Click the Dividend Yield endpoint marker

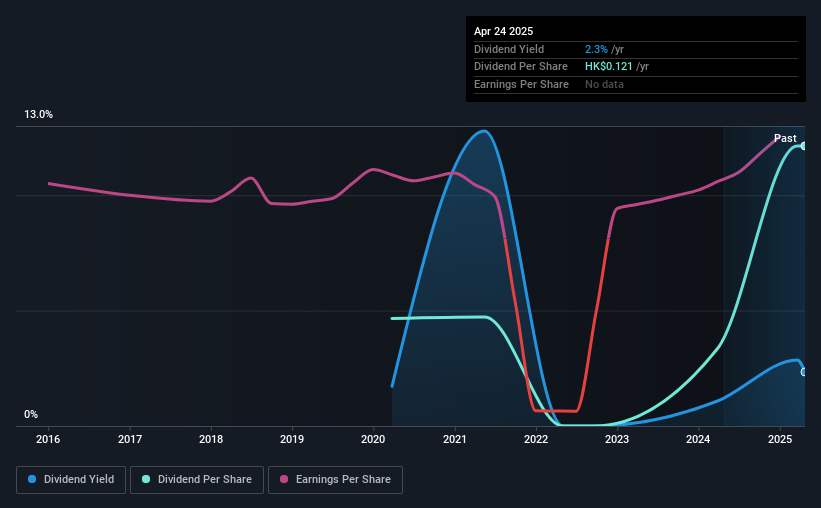pos(804,372)
